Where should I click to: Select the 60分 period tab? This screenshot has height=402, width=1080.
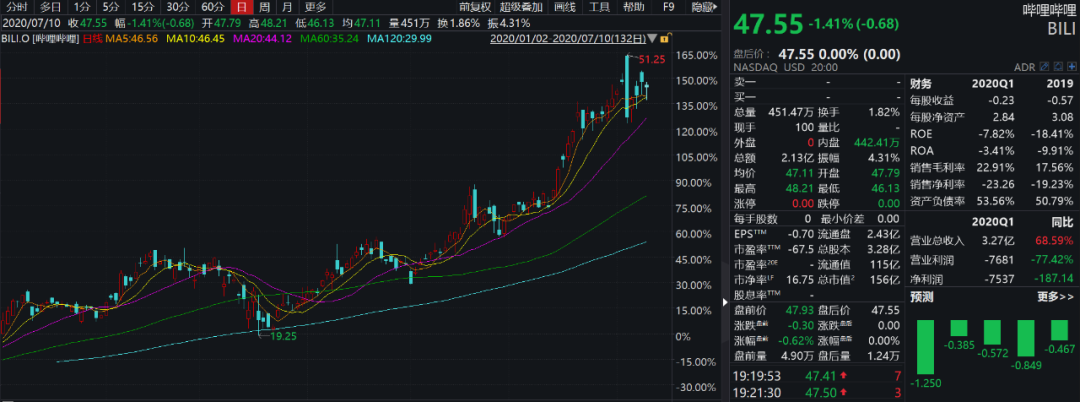coord(213,8)
